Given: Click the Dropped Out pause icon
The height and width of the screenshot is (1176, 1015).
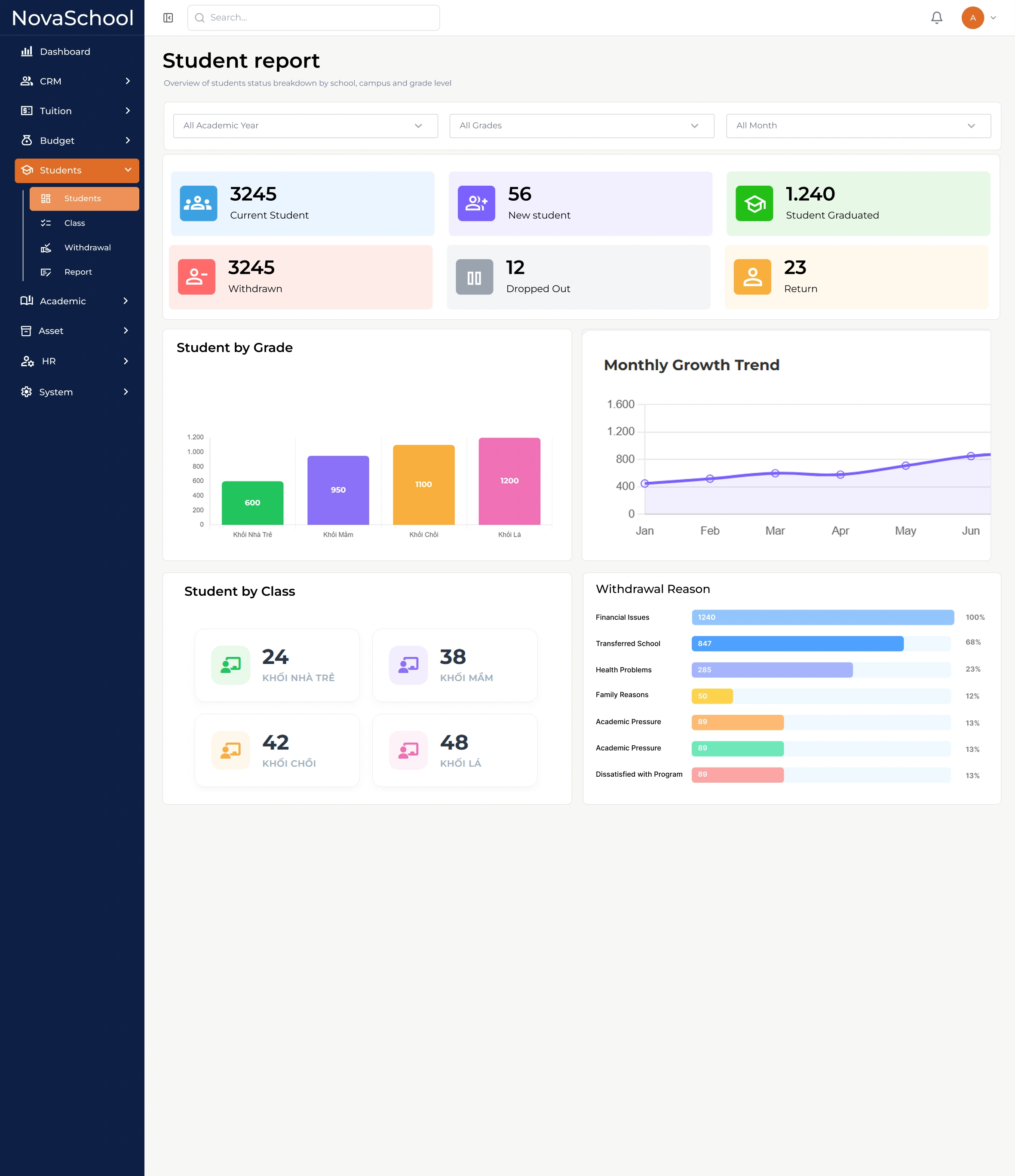Looking at the screenshot, I should pyautogui.click(x=475, y=277).
